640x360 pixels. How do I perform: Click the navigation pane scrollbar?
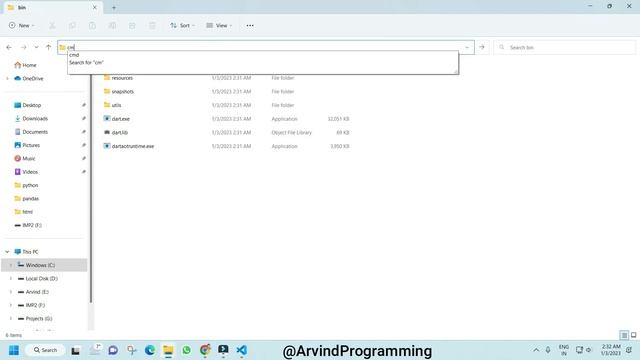tap(91, 188)
